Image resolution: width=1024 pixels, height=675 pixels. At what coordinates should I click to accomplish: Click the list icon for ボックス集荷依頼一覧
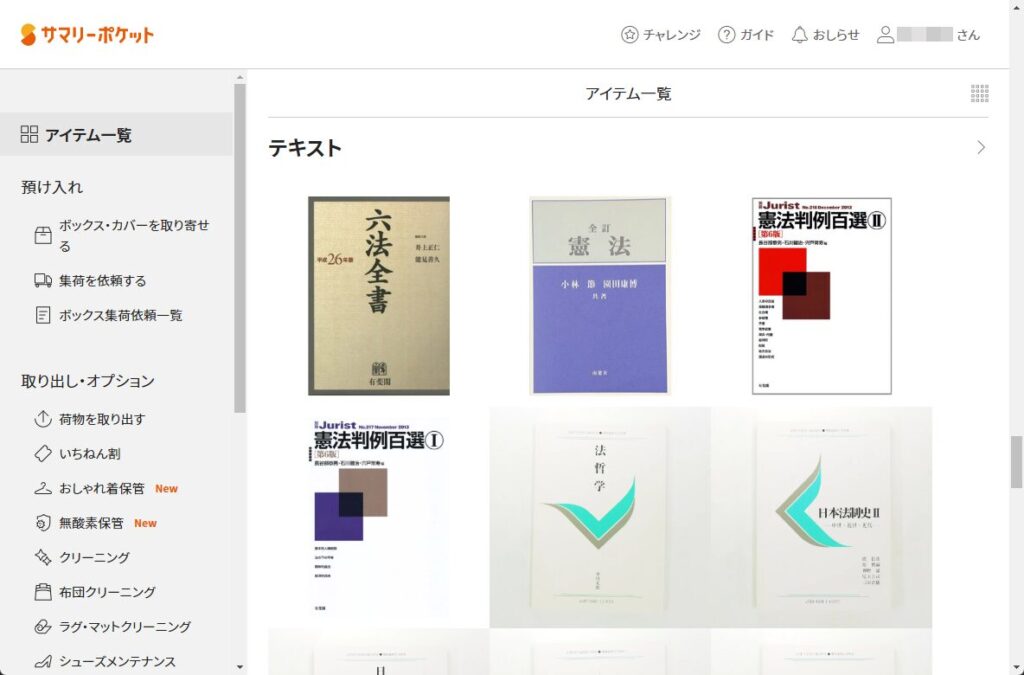[43, 315]
